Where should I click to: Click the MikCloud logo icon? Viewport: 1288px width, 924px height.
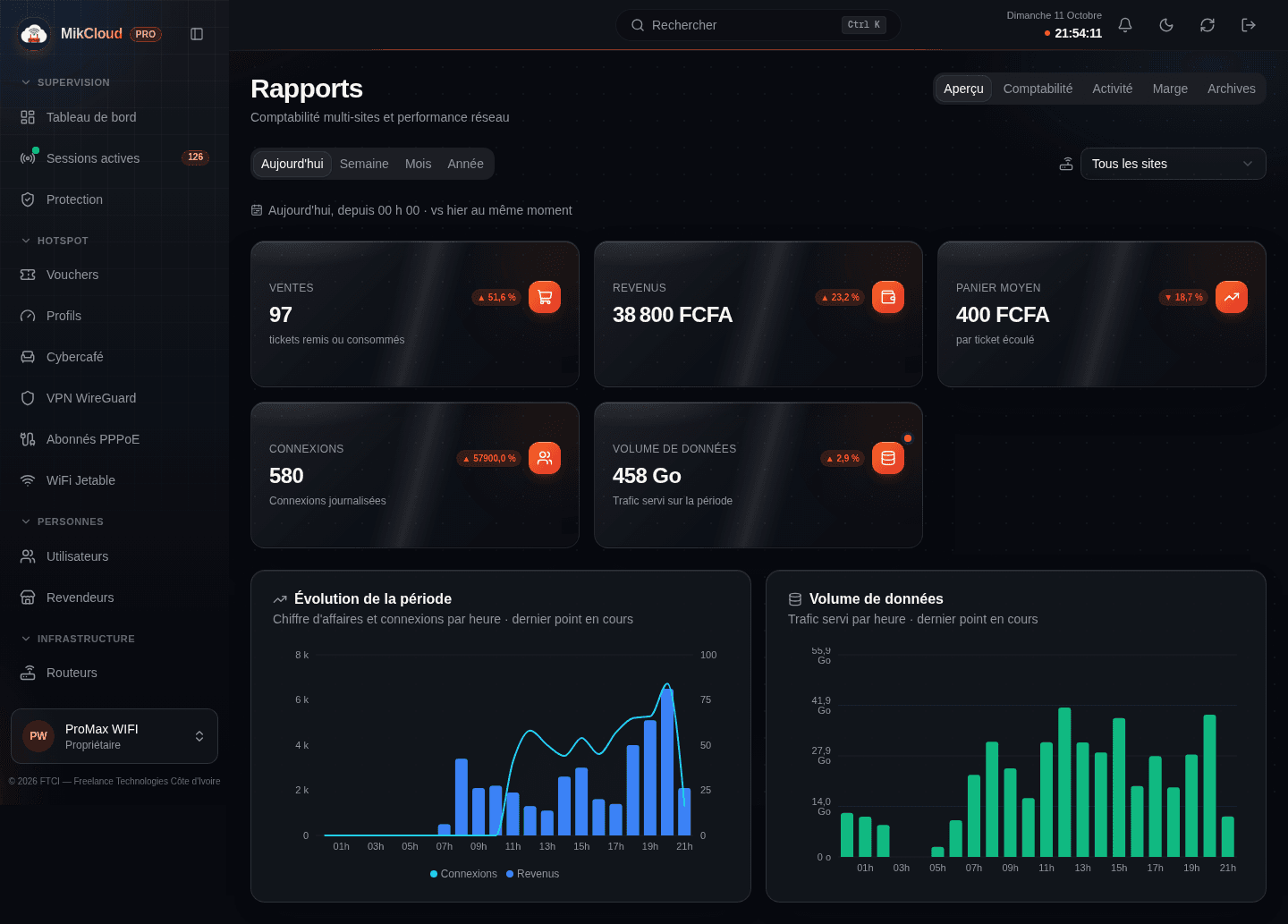[x=34, y=34]
